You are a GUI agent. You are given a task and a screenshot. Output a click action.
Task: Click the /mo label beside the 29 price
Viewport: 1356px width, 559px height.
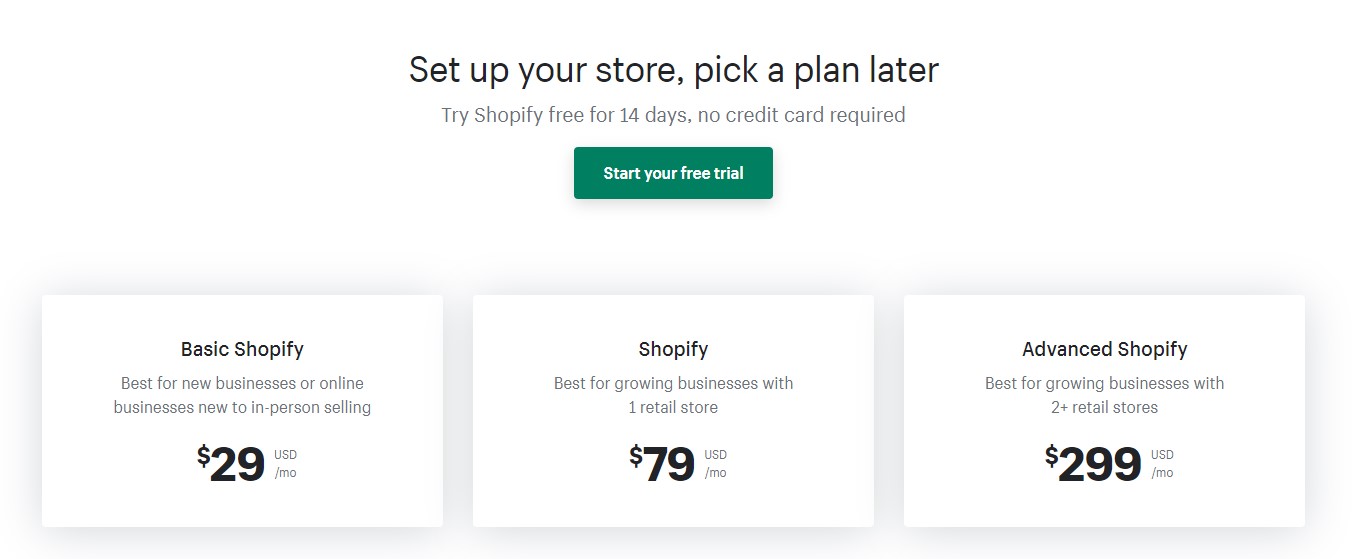[286, 473]
